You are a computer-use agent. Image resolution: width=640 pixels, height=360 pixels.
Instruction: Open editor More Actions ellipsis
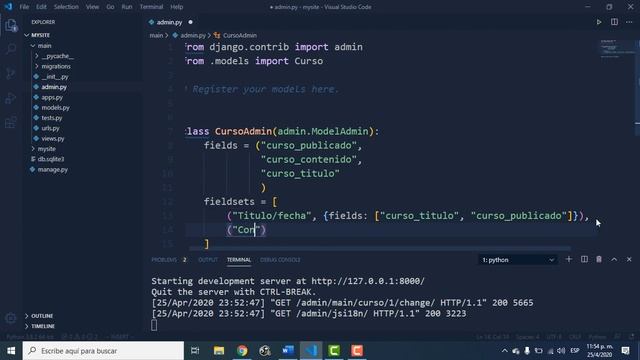[x=629, y=22]
